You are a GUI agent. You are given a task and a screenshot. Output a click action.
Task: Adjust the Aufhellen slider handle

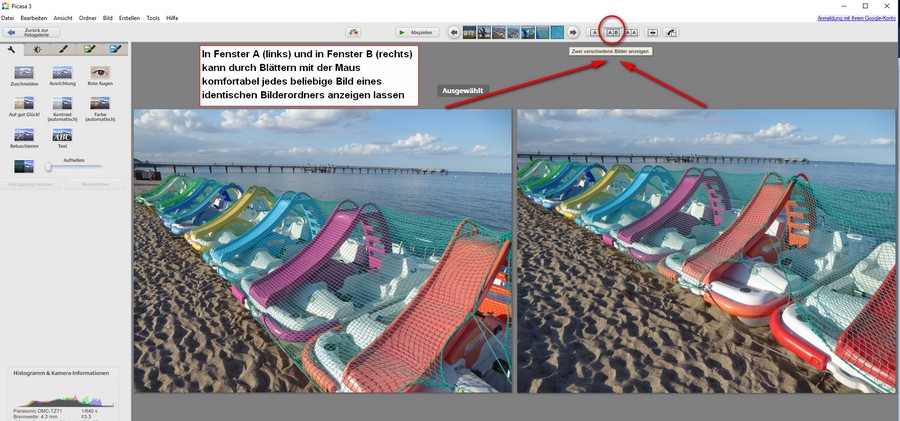click(x=49, y=167)
